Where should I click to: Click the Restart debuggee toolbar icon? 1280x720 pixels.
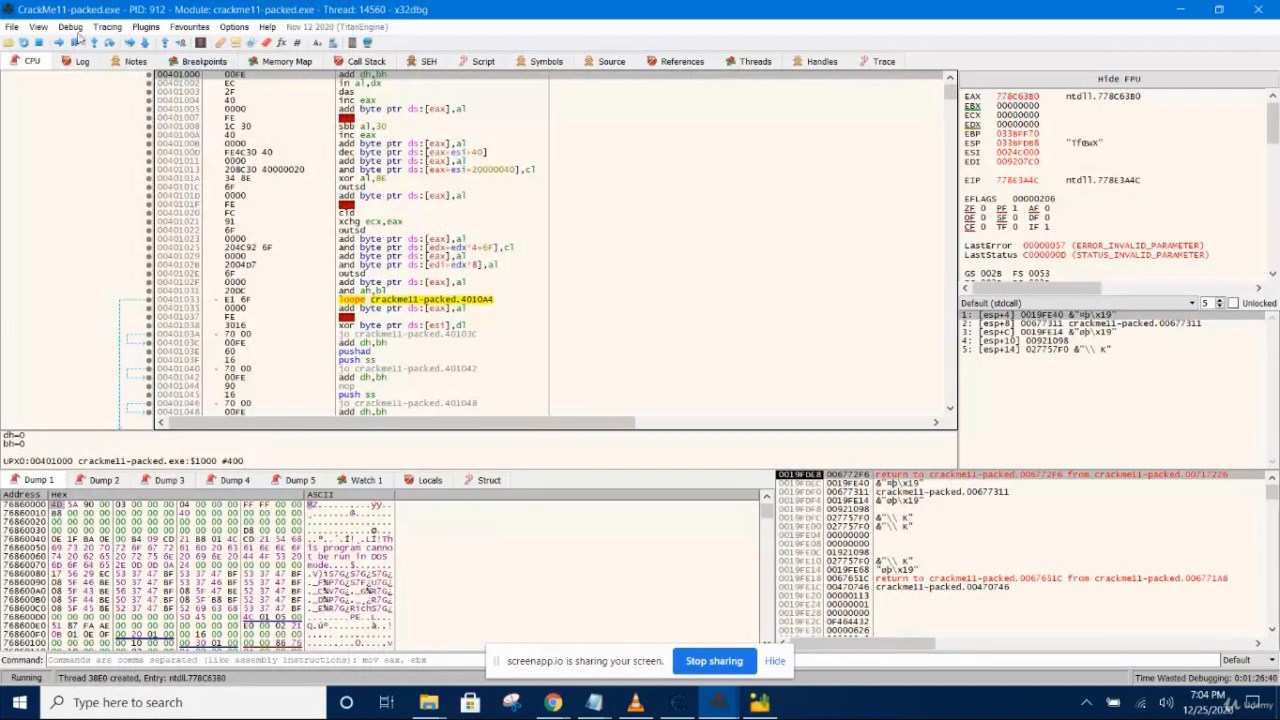point(23,43)
